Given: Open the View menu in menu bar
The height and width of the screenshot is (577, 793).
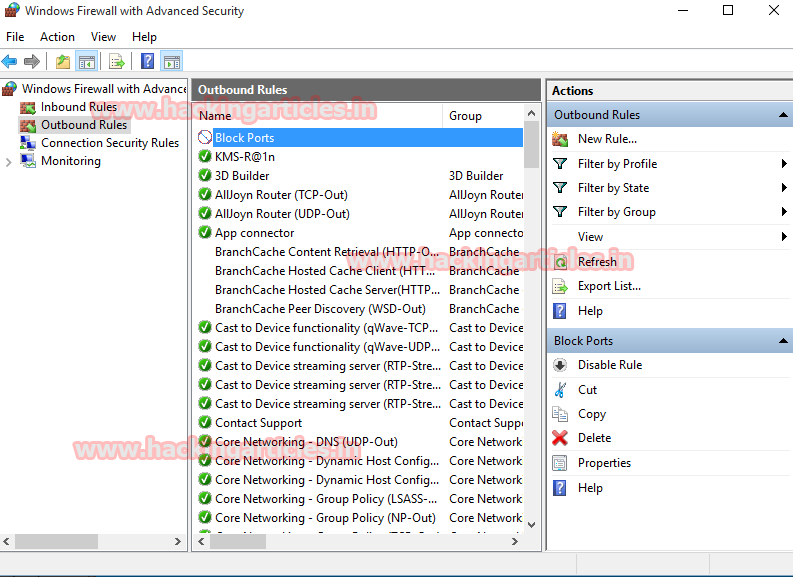Looking at the screenshot, I should (103, 37).
